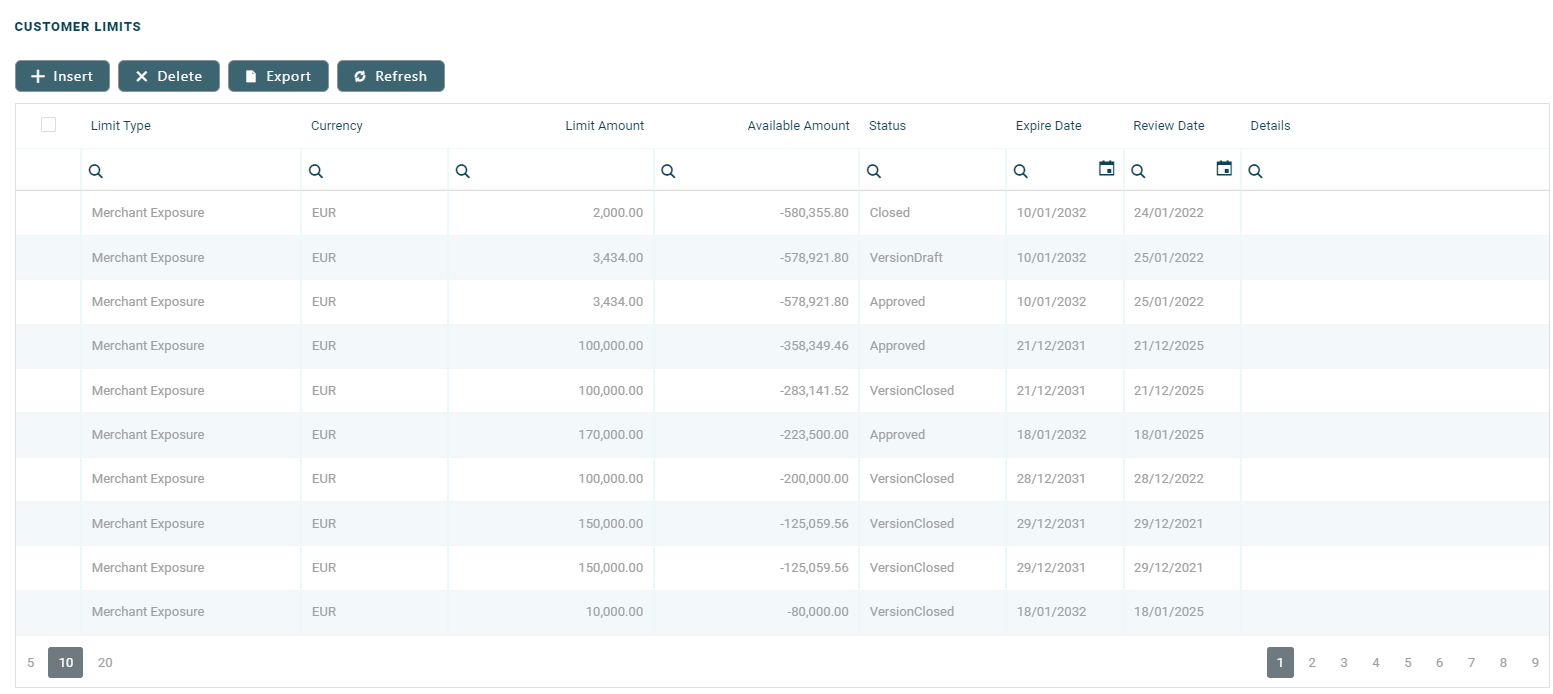Open the Expire Date calendar picker
1553x694 pixels.
point(1106,169)
